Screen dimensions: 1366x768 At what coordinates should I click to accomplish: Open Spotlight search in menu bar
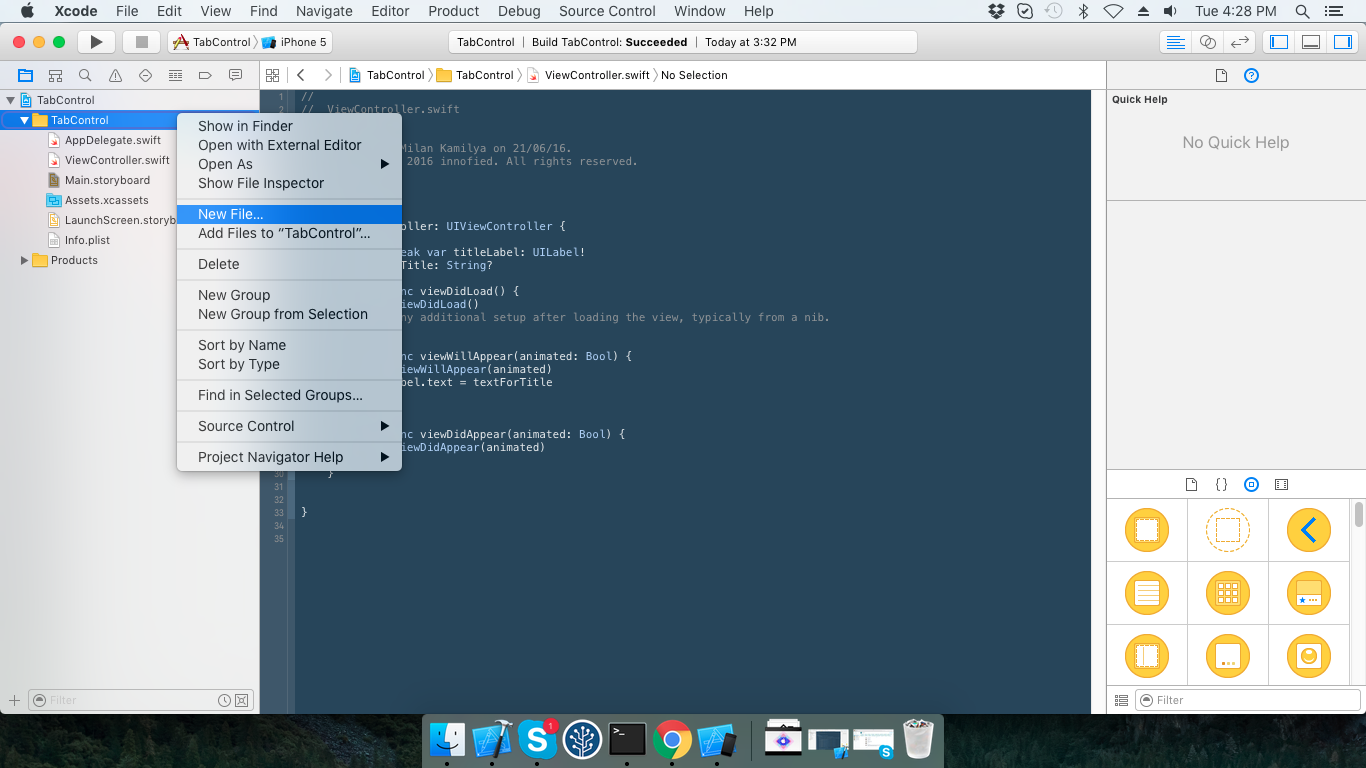coord(1302,11)
